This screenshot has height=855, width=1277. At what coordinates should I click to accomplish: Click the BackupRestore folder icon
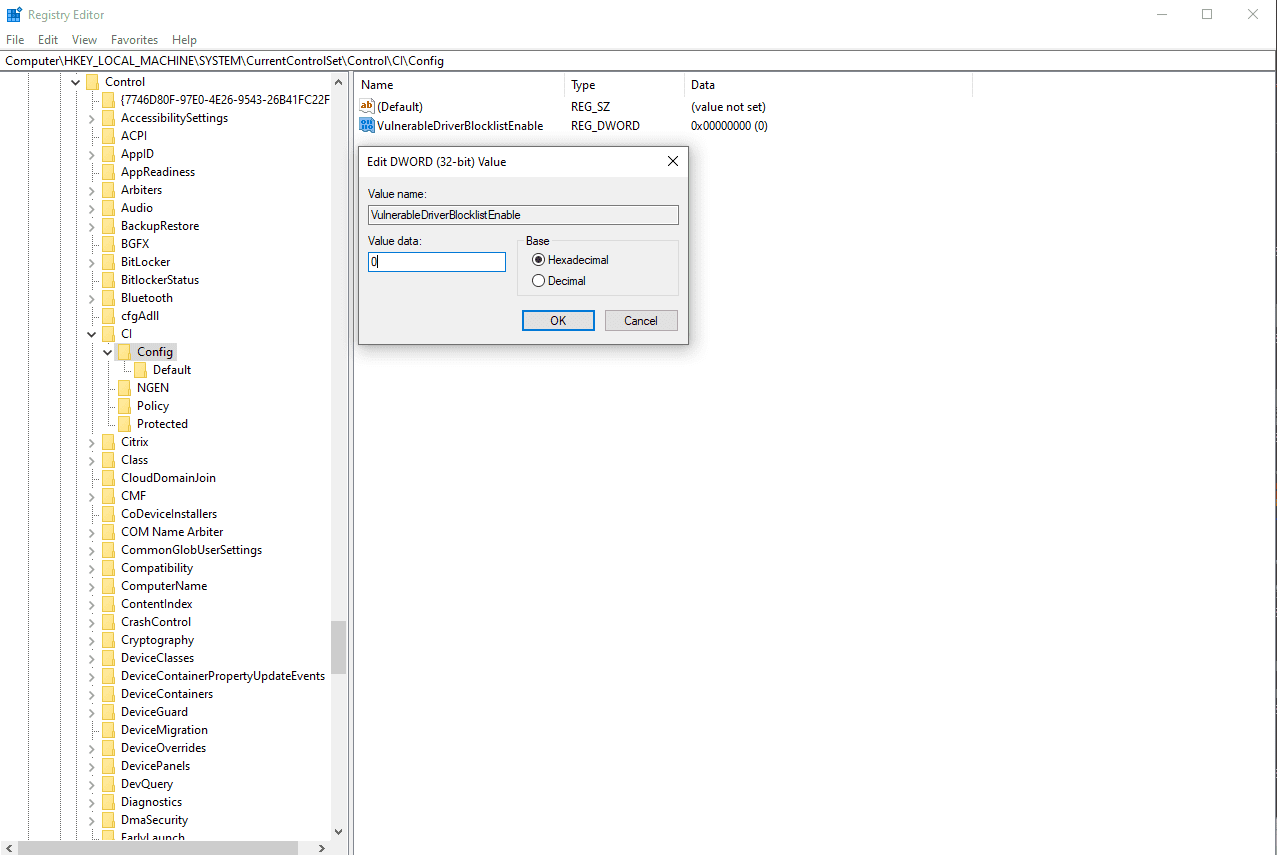108,226
